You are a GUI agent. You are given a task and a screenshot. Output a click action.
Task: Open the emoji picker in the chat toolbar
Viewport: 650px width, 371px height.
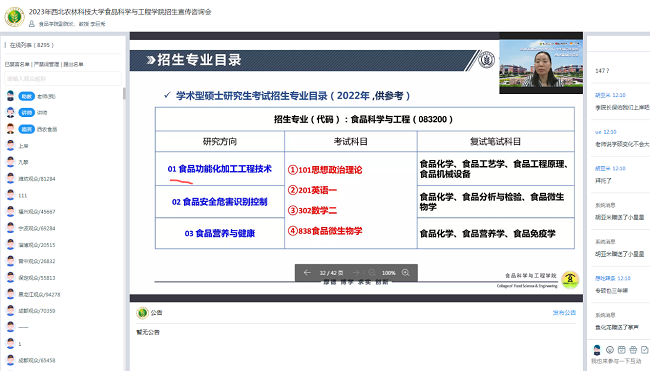coord(610,349)
